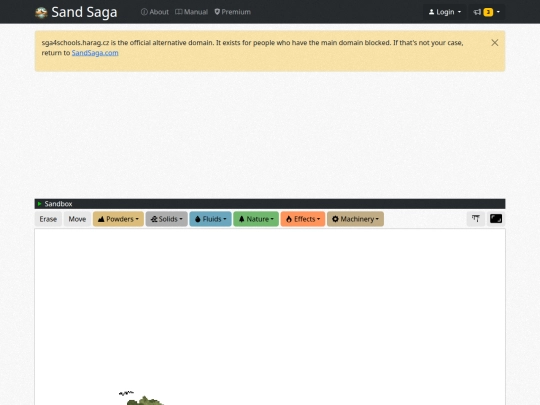
Task: Open the About page
Action: [155, 12]
